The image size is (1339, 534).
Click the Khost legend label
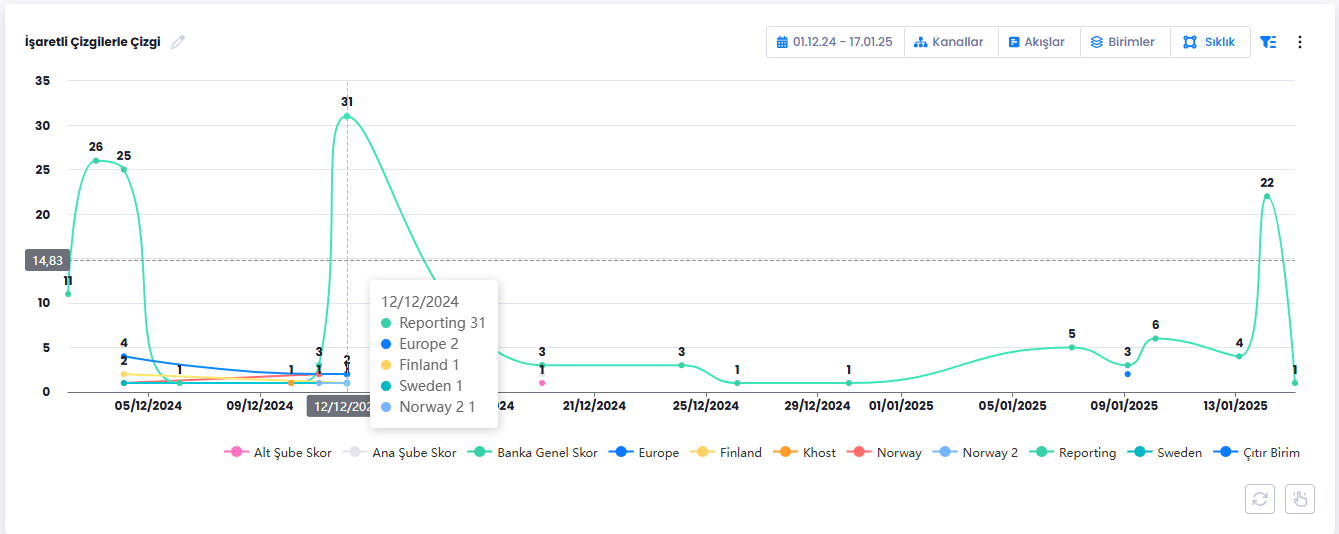tap(819, 453)
